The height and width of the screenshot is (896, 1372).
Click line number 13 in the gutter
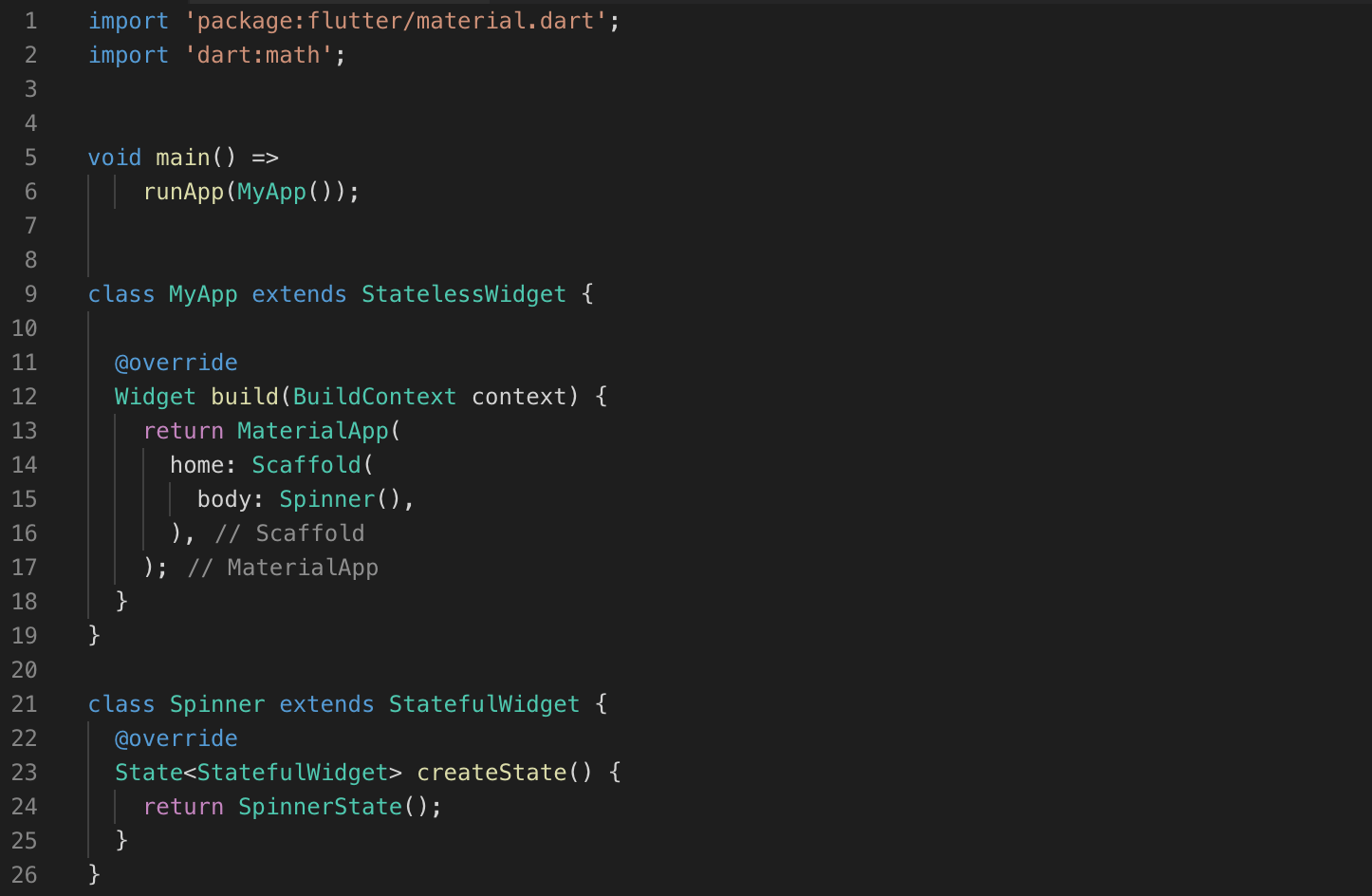tap(25, 431)
